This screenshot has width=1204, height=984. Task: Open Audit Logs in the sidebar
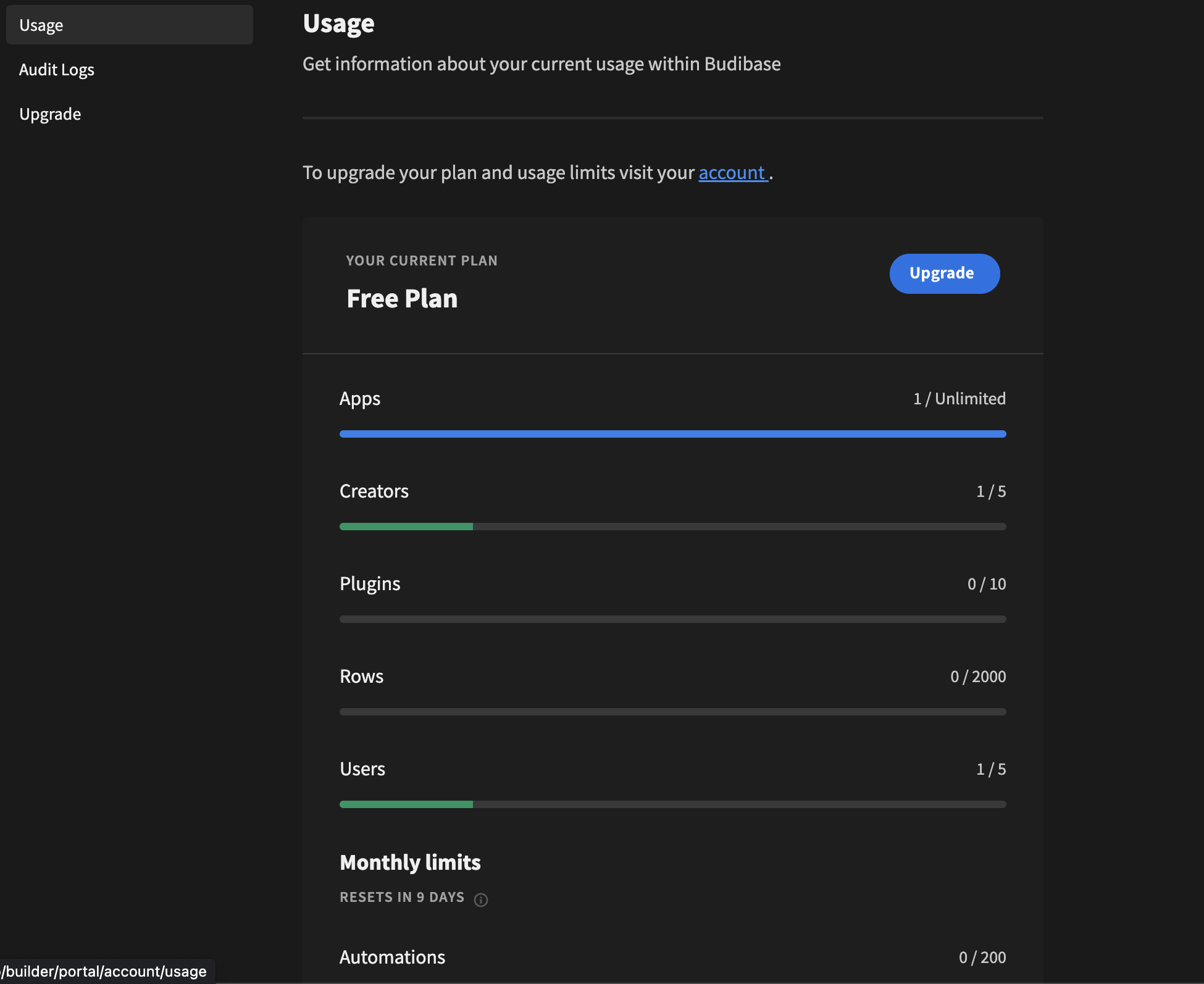click(57, 70)
